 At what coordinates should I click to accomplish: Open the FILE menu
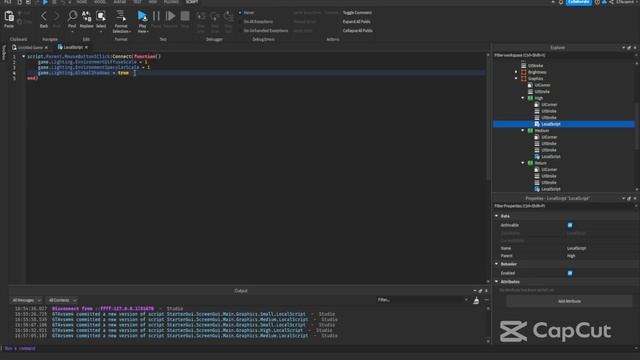click(x=8, y=2)
